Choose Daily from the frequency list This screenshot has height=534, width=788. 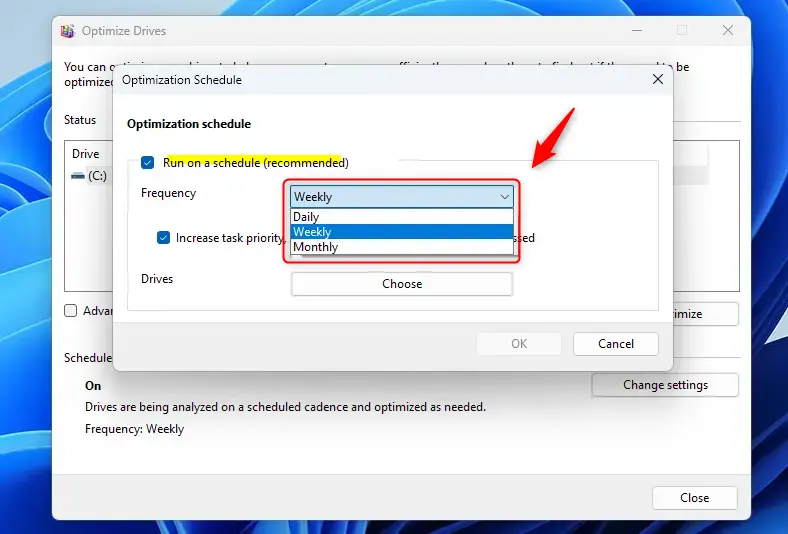pos(402,217)
